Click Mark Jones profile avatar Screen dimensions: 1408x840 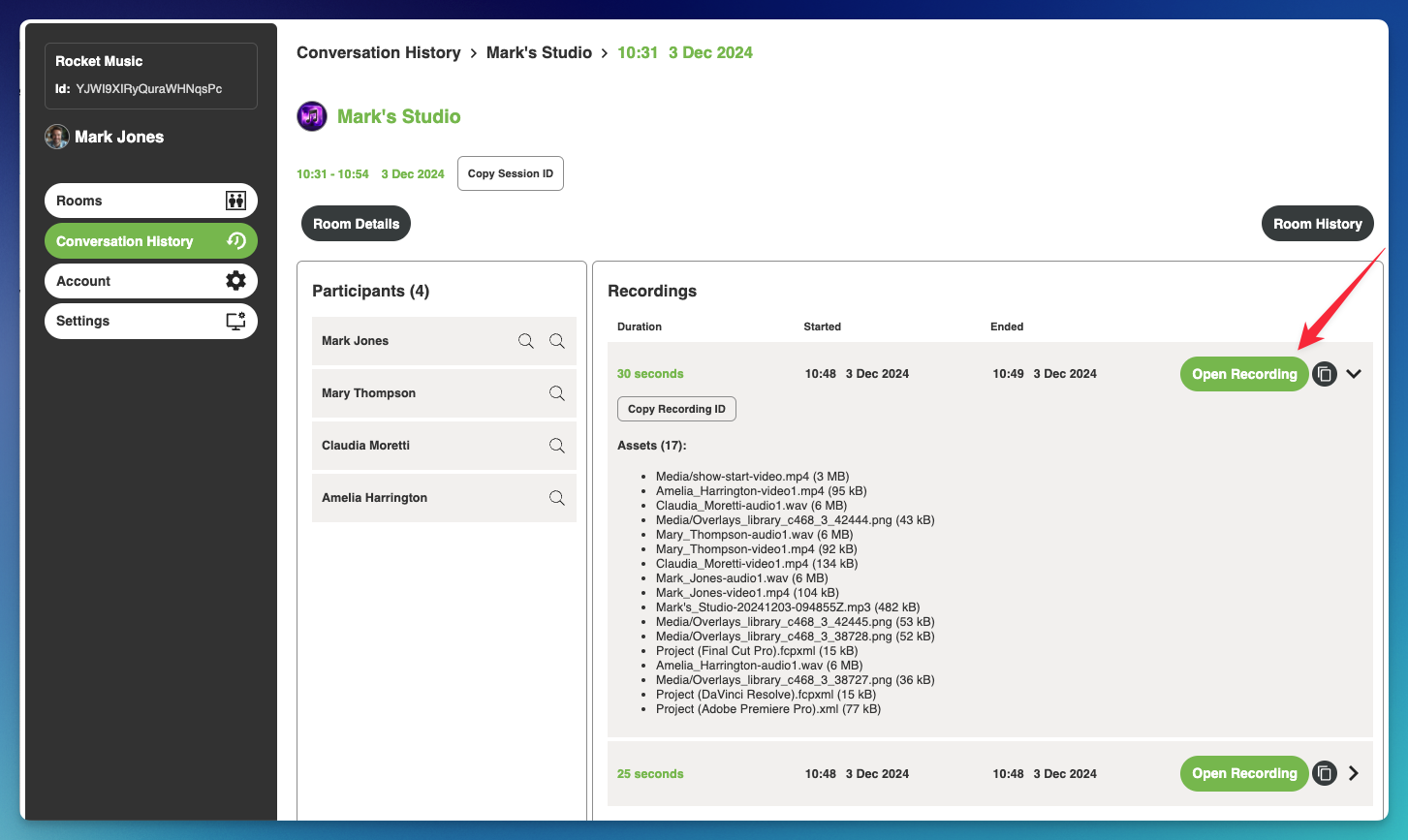click(57, 137)
